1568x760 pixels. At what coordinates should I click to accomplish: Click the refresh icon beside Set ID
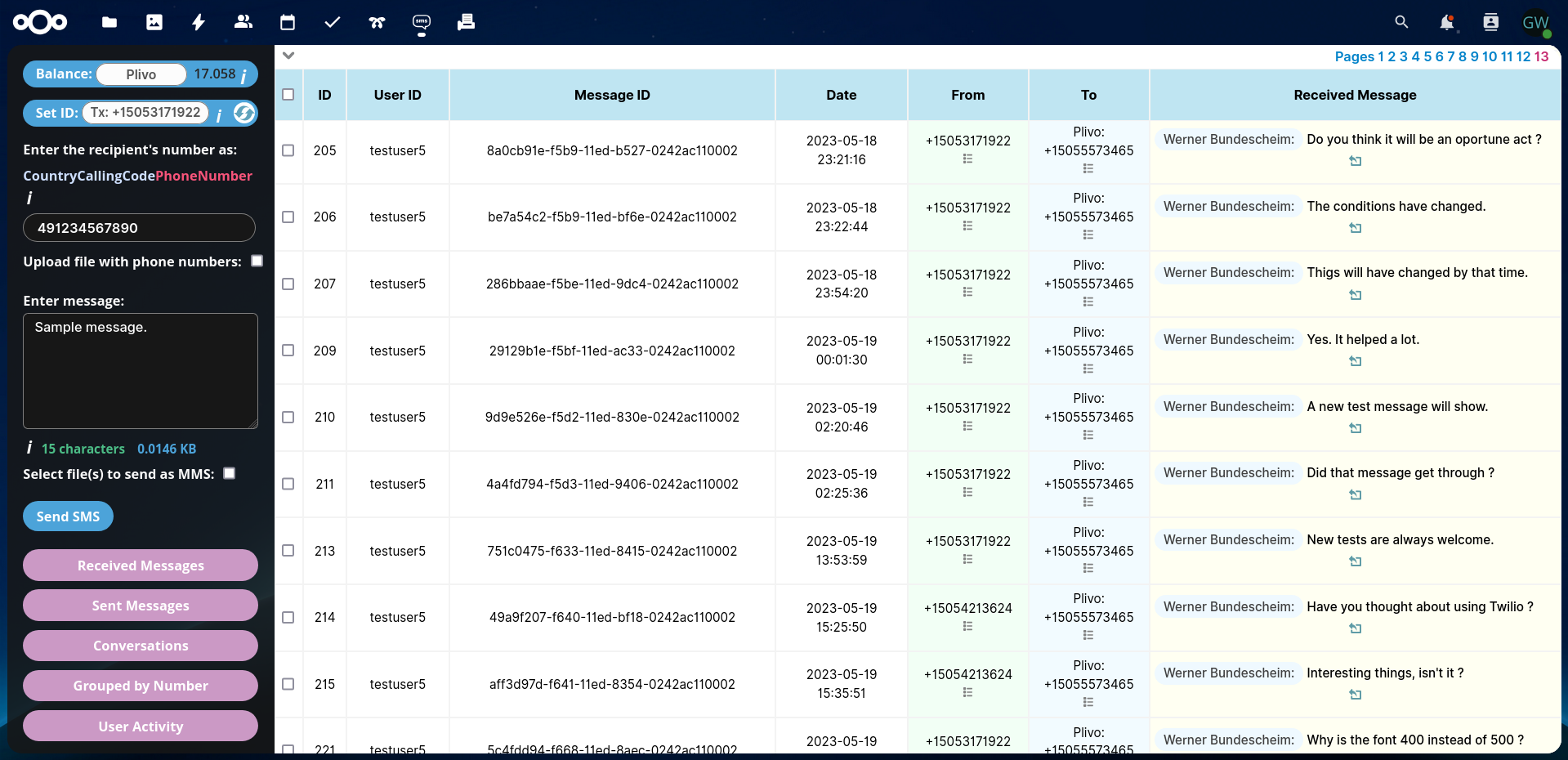click(x=243, y=113)
